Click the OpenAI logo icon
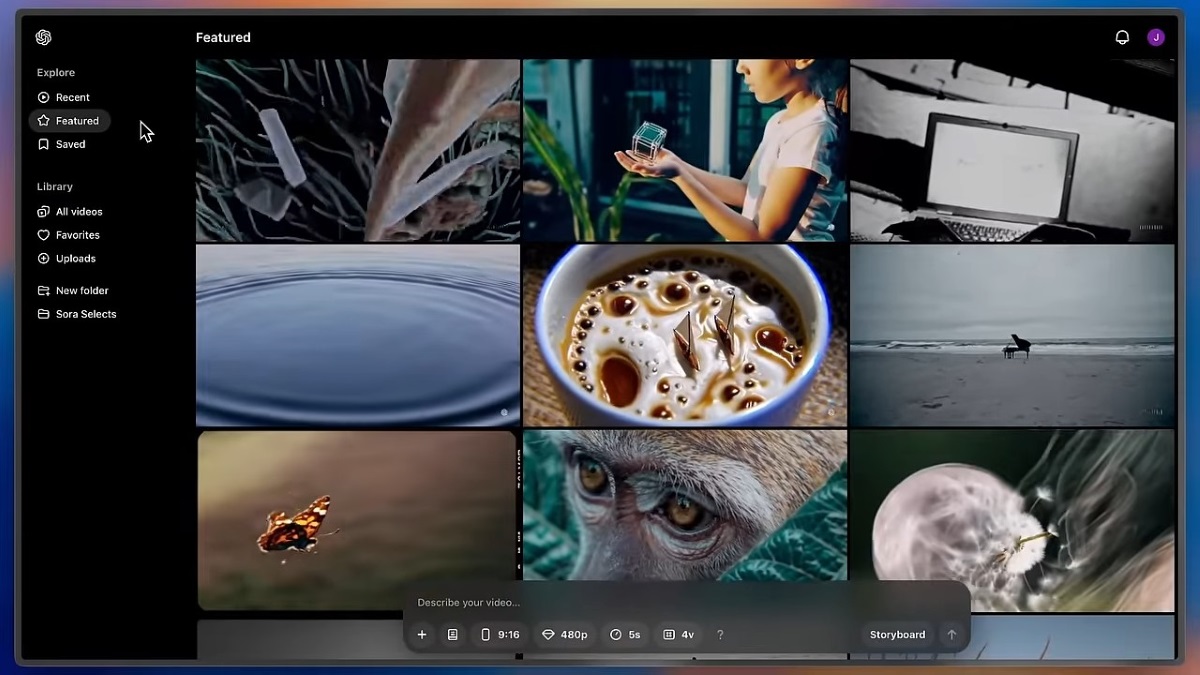 pos(43,37)
